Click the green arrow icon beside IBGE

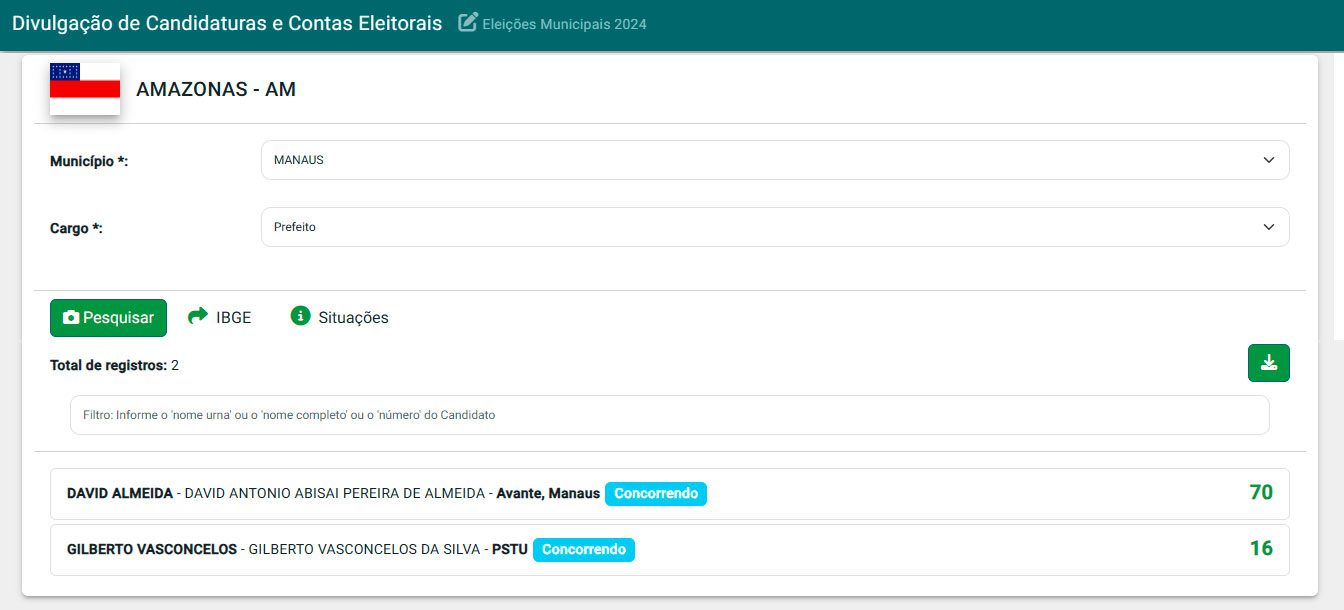point(198,316)
